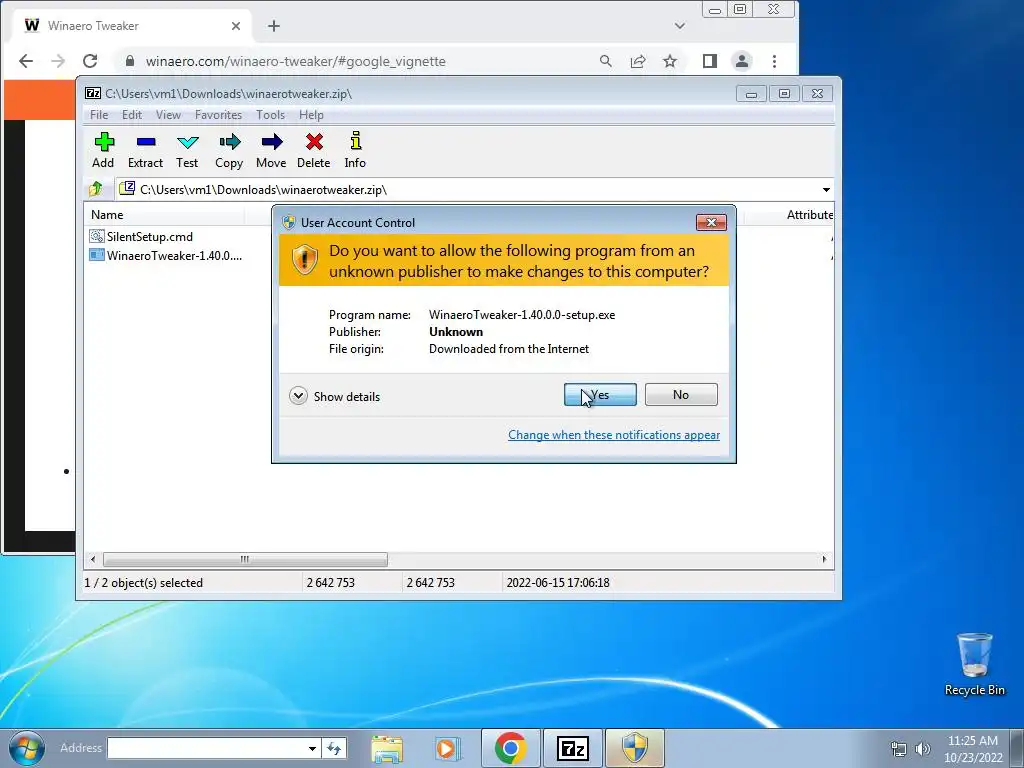Image resolution: width=1024 pixels, height=768 pixels.
Task: Open a new Chrome tab
Action: (274, 26)
